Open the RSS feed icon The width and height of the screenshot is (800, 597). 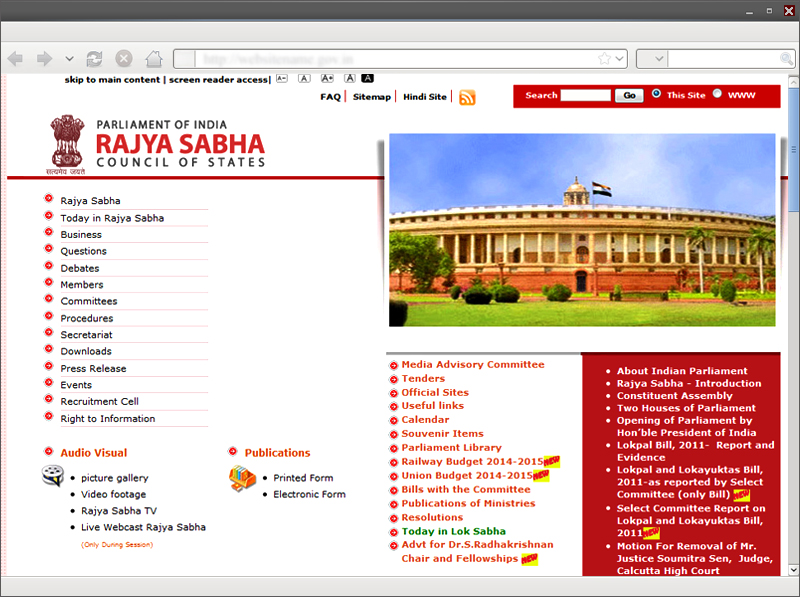[x=467, y=97]
